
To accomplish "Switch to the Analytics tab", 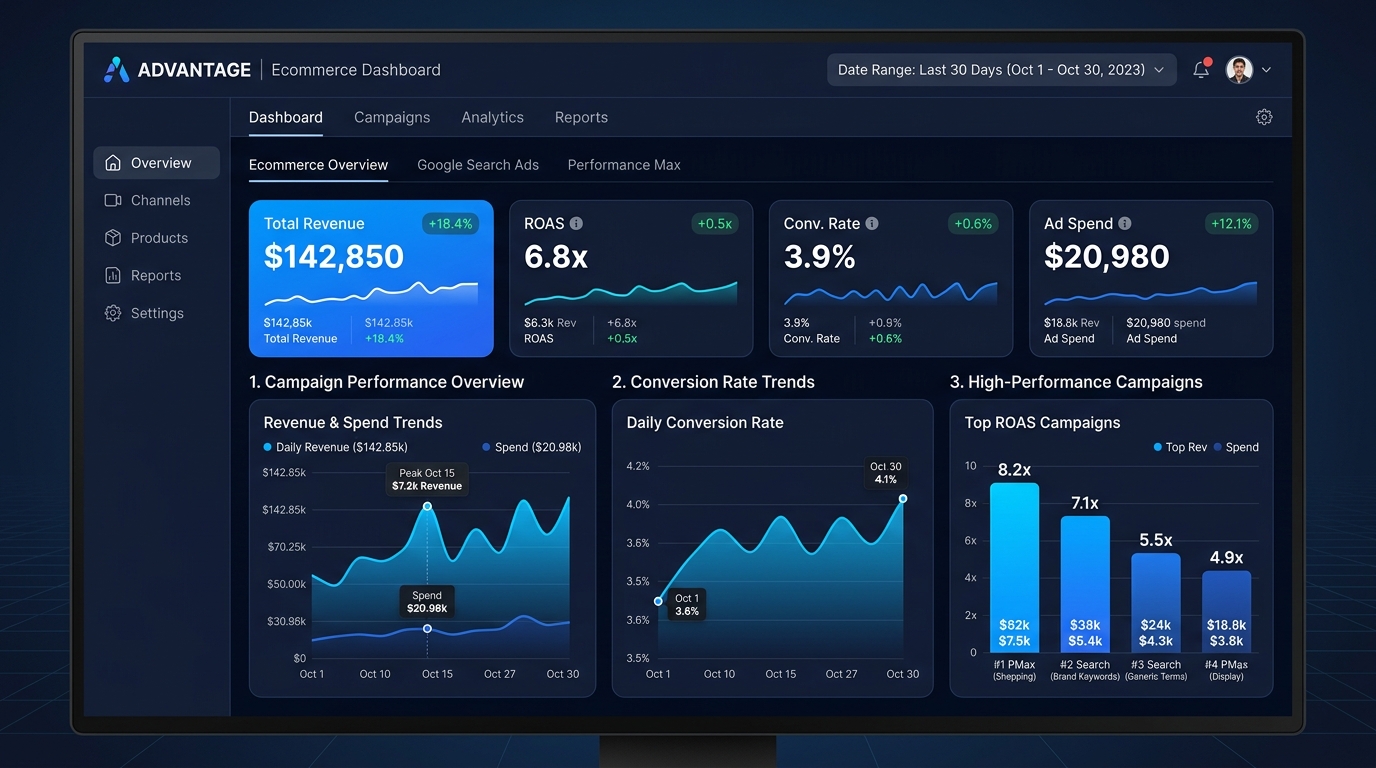I will pos(493,117).
